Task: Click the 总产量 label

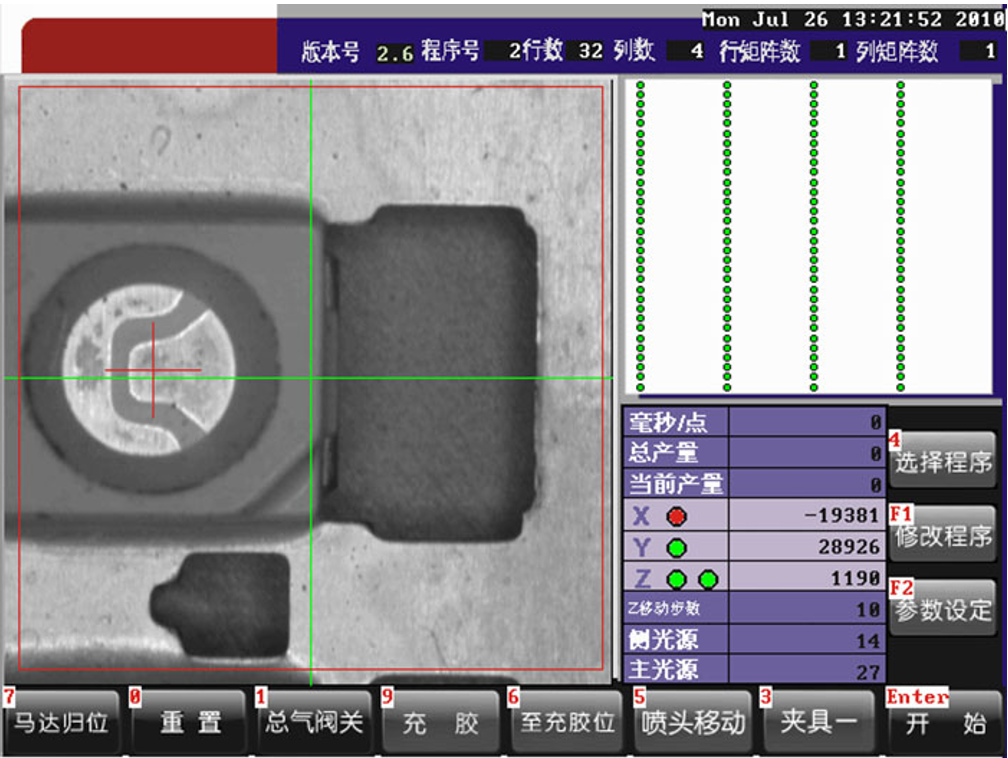Action: click(x=663, y=453)
